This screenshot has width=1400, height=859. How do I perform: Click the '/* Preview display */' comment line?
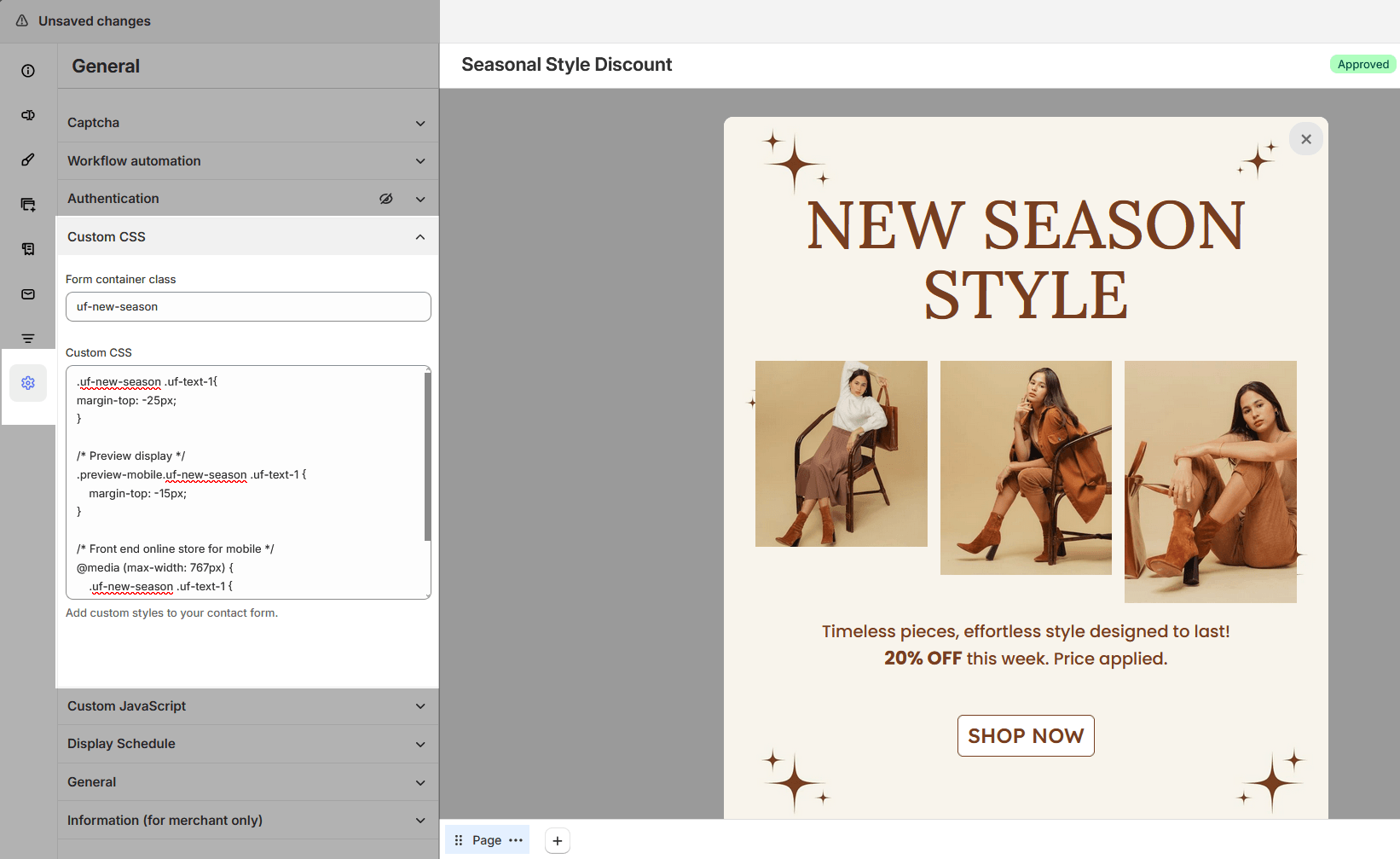click(131, 456)
